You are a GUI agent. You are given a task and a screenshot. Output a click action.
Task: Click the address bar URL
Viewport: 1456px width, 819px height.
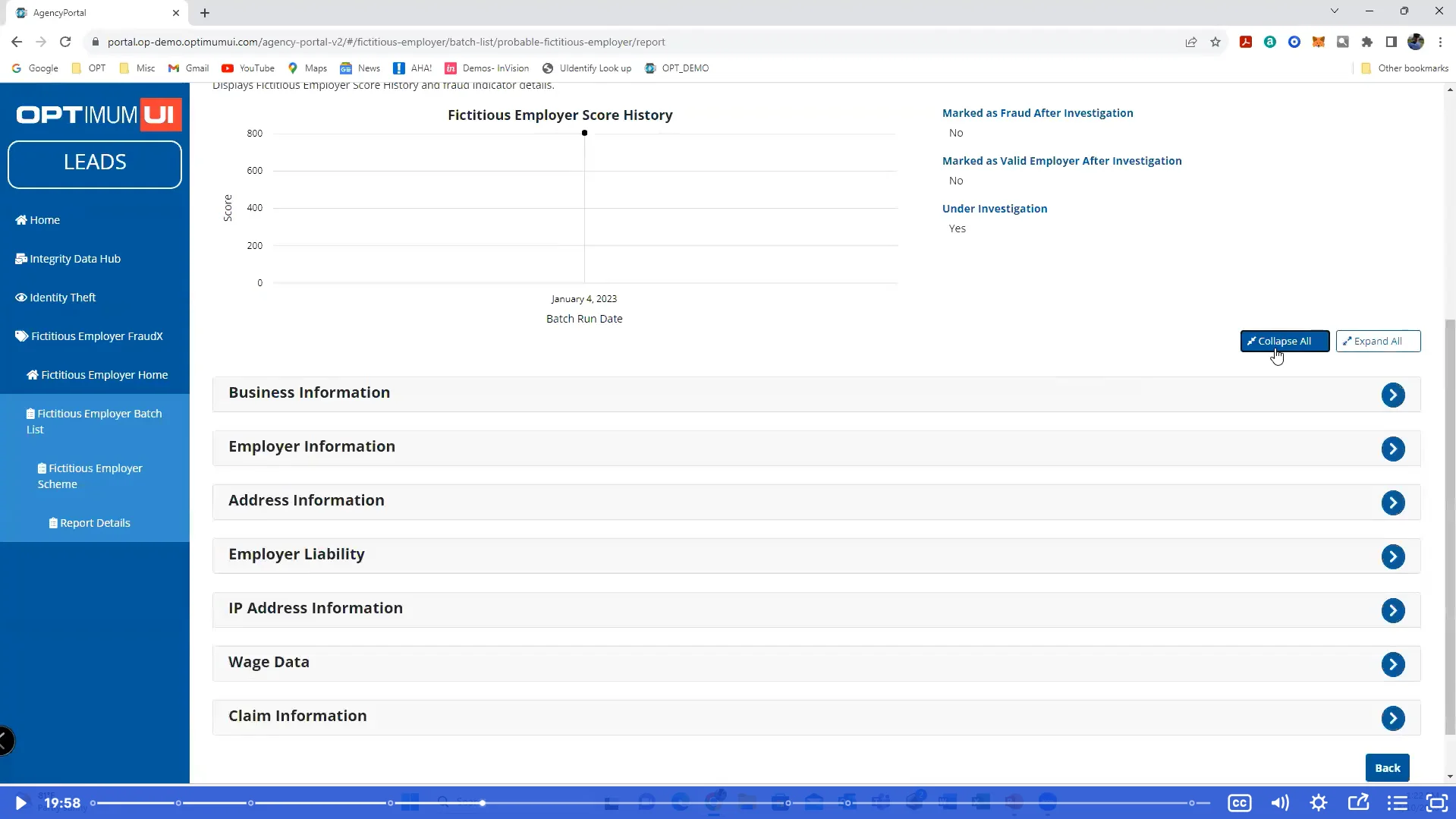pos(385,42)
